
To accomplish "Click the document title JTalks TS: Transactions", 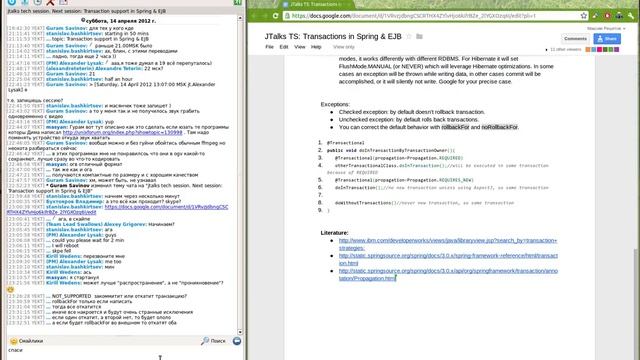I will tap(333, 36).
